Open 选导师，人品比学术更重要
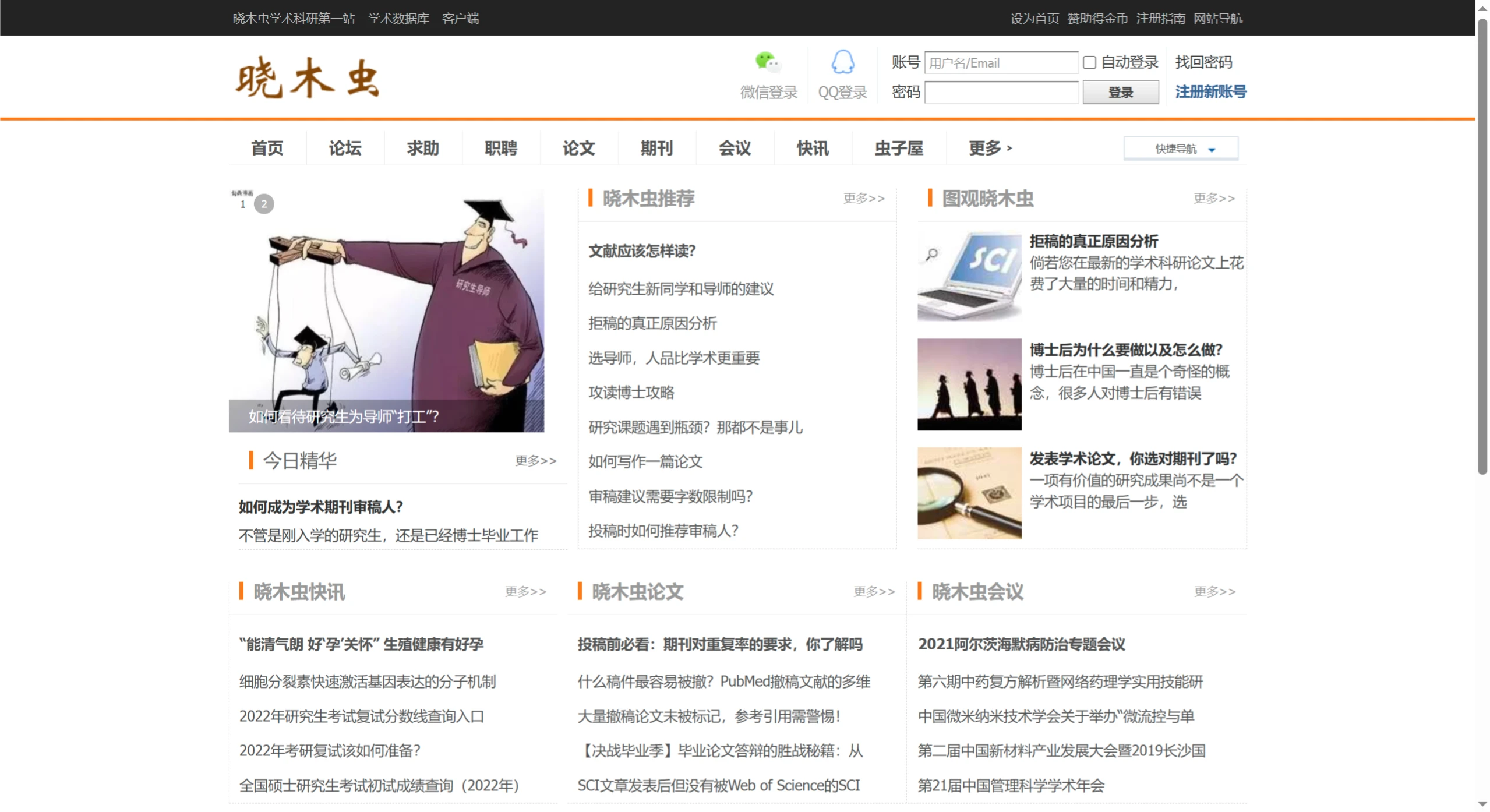The width and height of the screenshot is (1490, 812). [x=674, y=358]
